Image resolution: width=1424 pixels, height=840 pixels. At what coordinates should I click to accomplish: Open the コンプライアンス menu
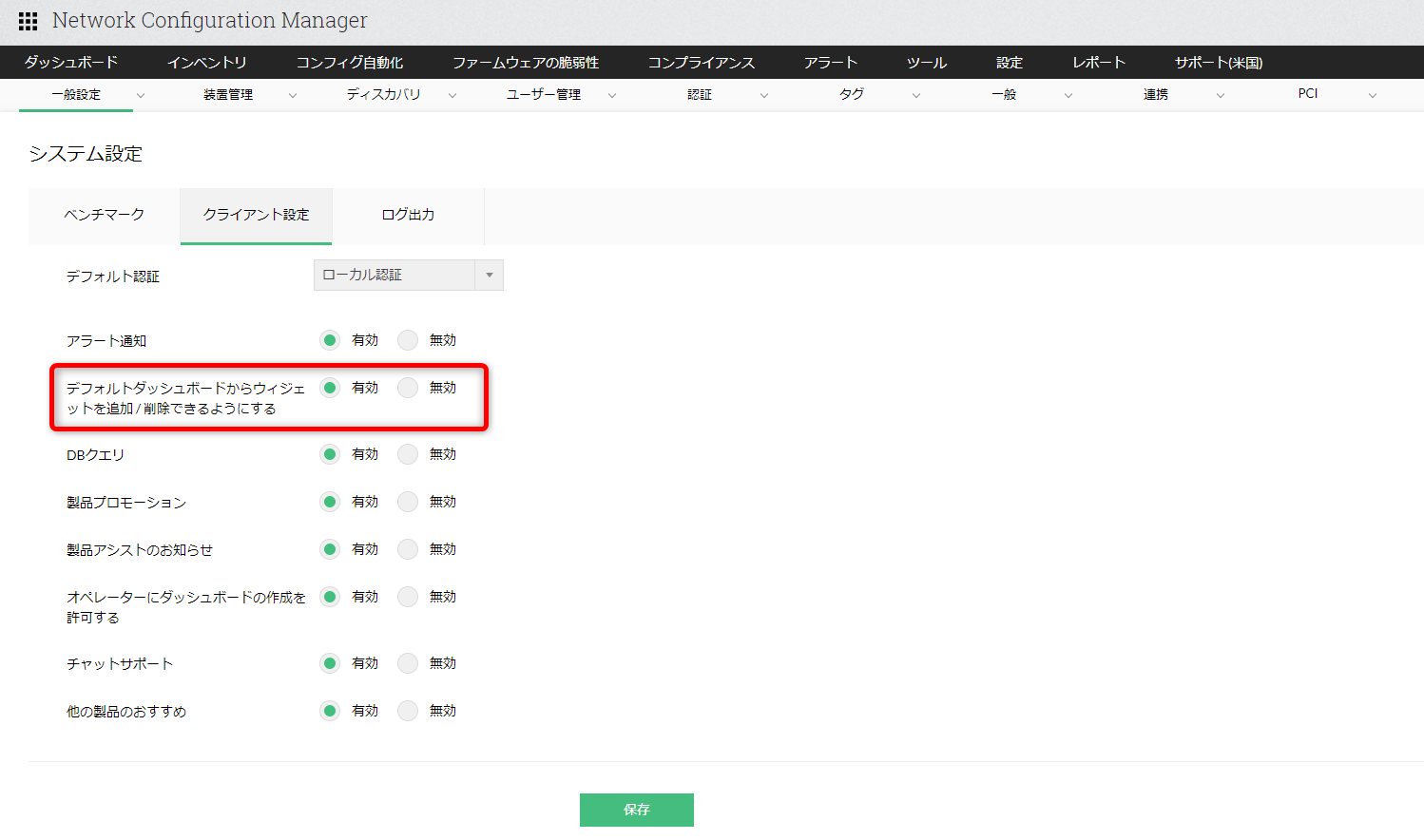[702, 63]
